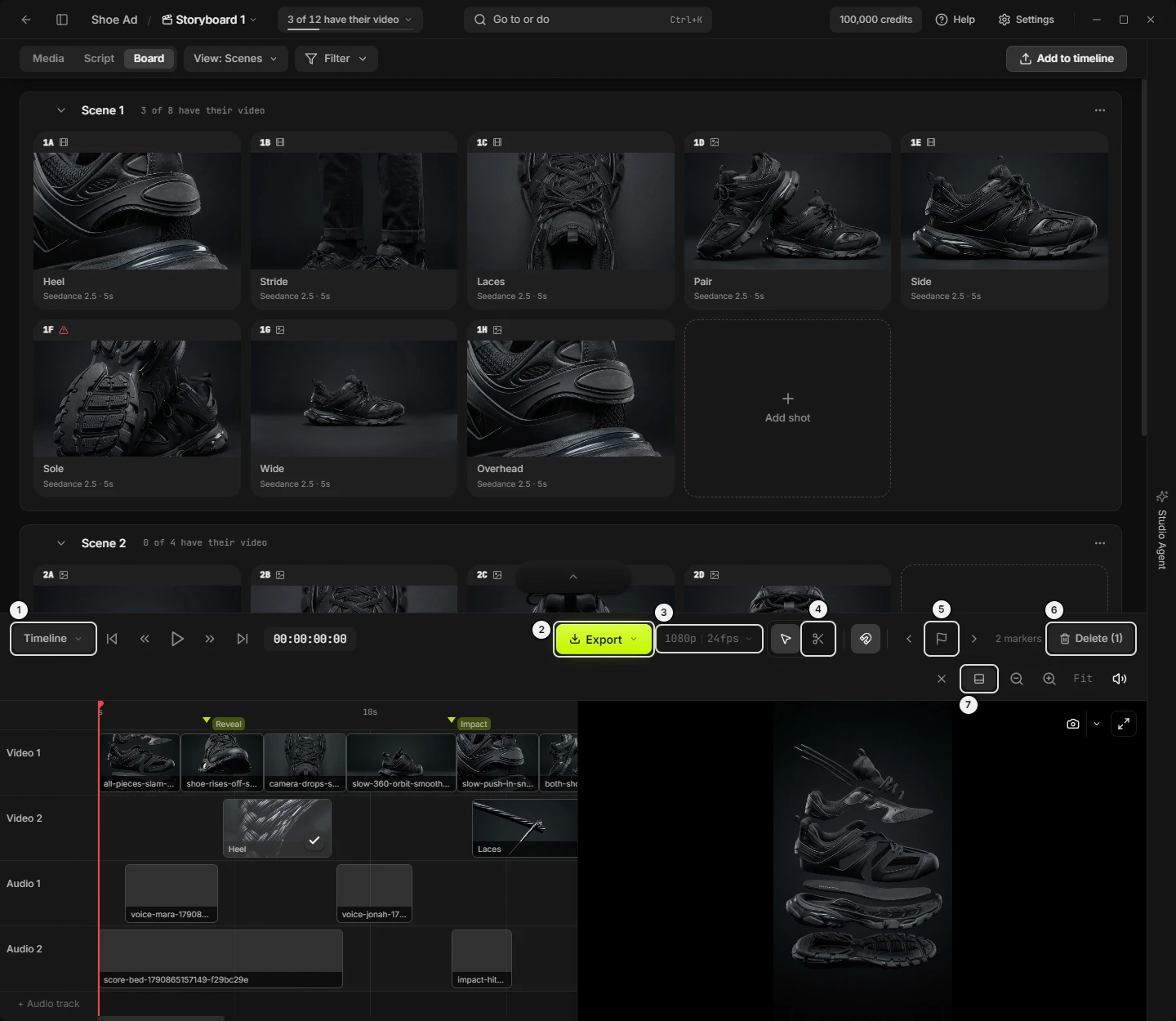Open the 1080p 24fps resolution dropdown
Image resolution: width=1176 pixels, height=1021 pixels.
[709, 639]
